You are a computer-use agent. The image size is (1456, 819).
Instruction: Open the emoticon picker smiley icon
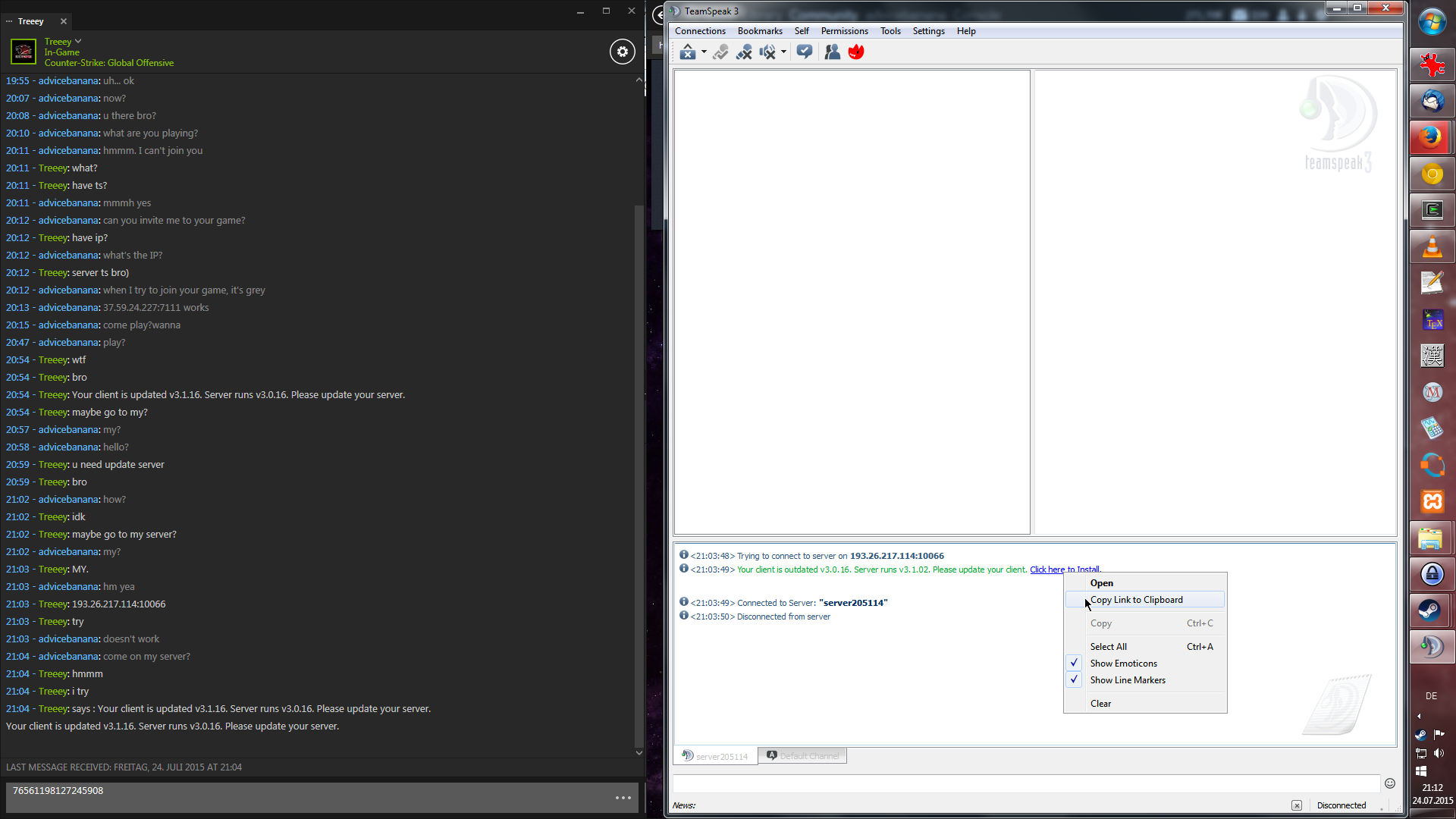(x=1389, y=783)
